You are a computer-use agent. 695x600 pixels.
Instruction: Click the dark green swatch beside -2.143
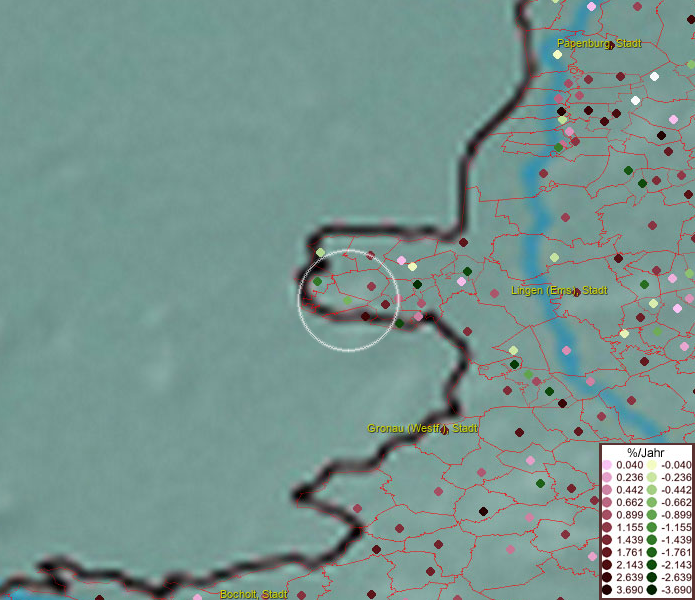pyautogui.click(x=652, y=565)
